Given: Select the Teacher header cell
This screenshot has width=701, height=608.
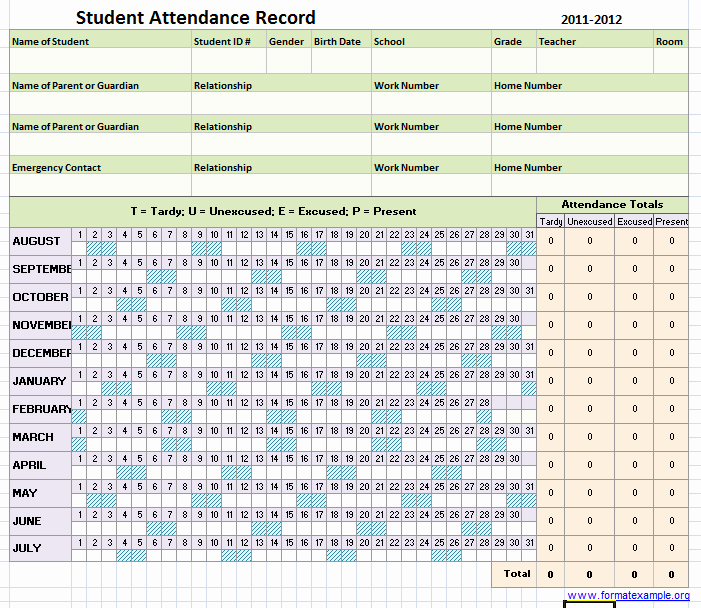Looking at the screenshot, I should [x=595, y=39].
